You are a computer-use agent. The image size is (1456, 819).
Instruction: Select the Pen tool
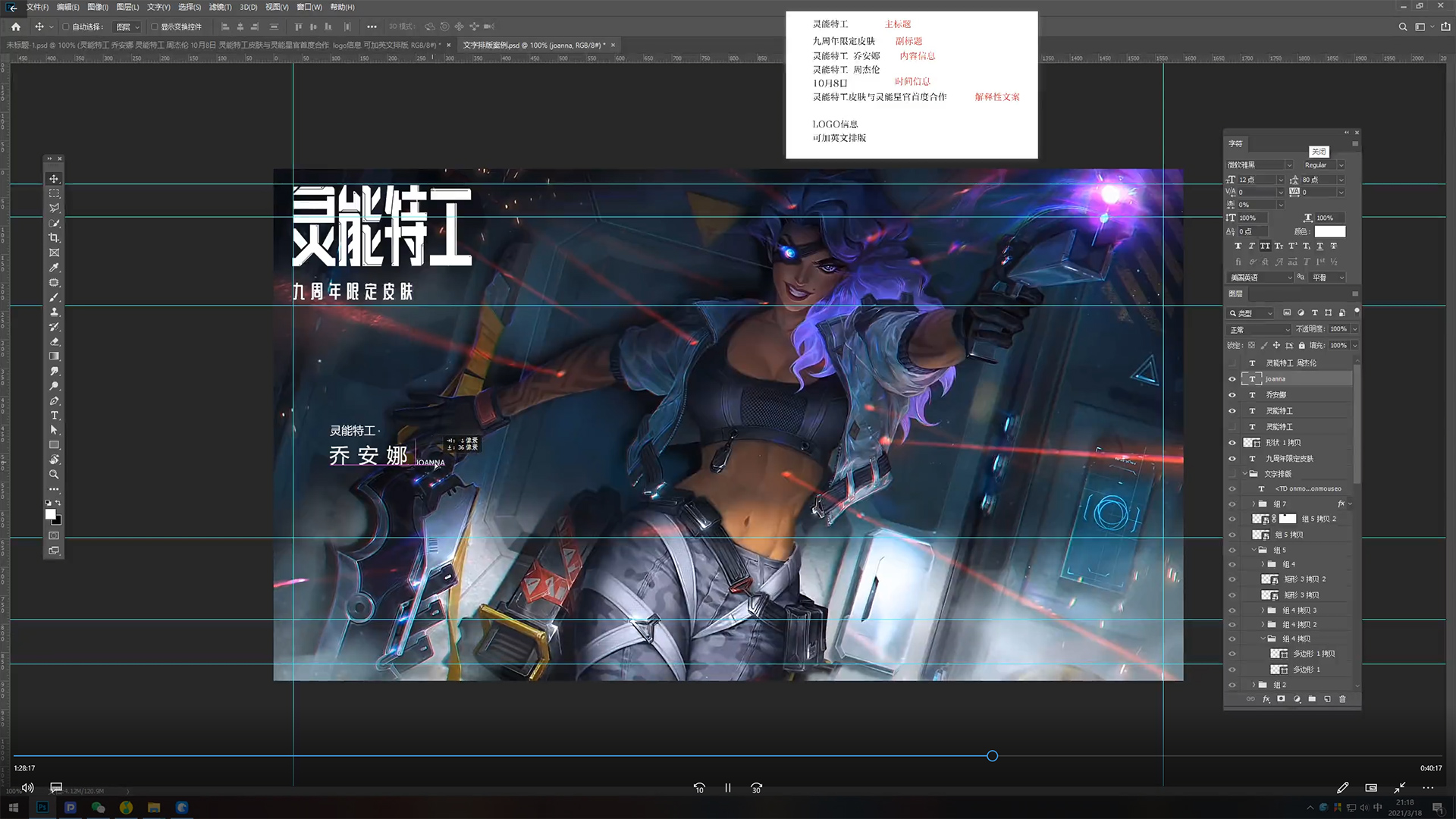54,400
